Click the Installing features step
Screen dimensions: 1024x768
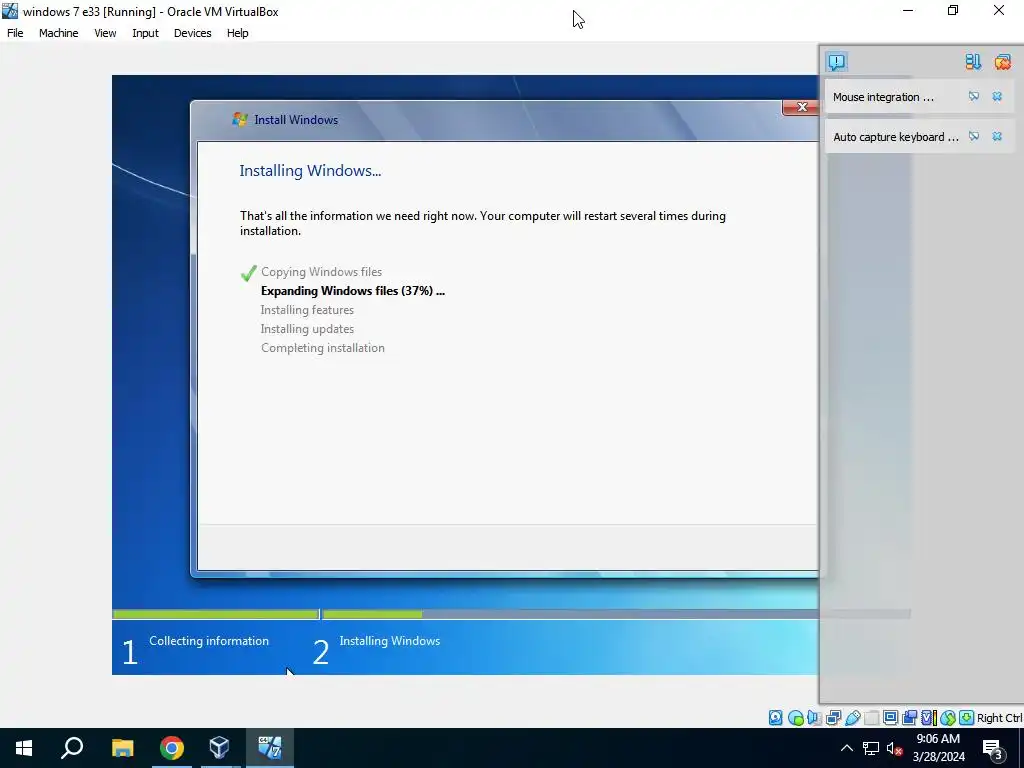(x=307, y=310)
